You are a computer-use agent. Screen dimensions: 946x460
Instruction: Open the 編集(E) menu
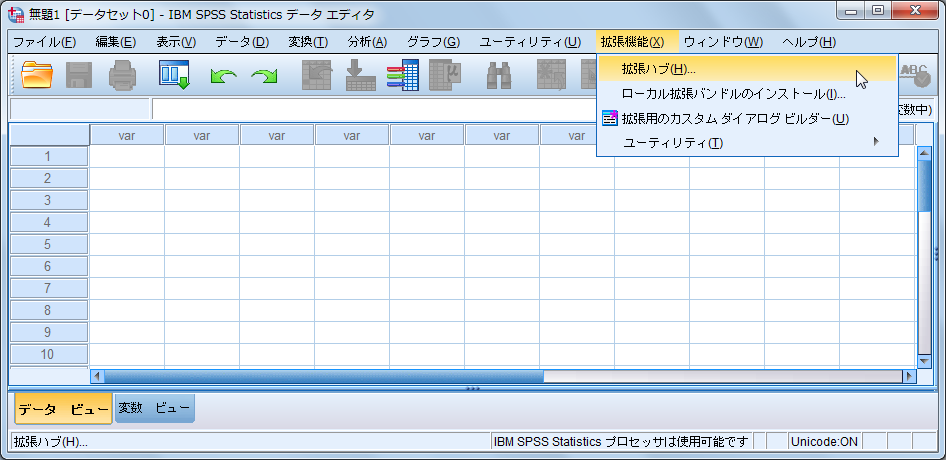click(116, 42)
